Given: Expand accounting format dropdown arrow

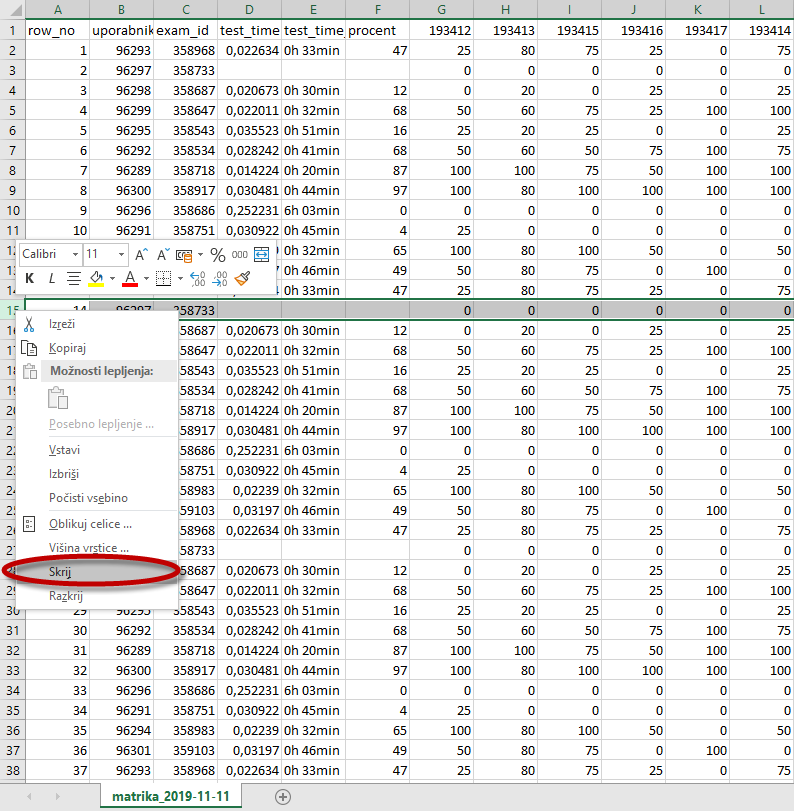Looking at the screenshot, I should 200,254.
